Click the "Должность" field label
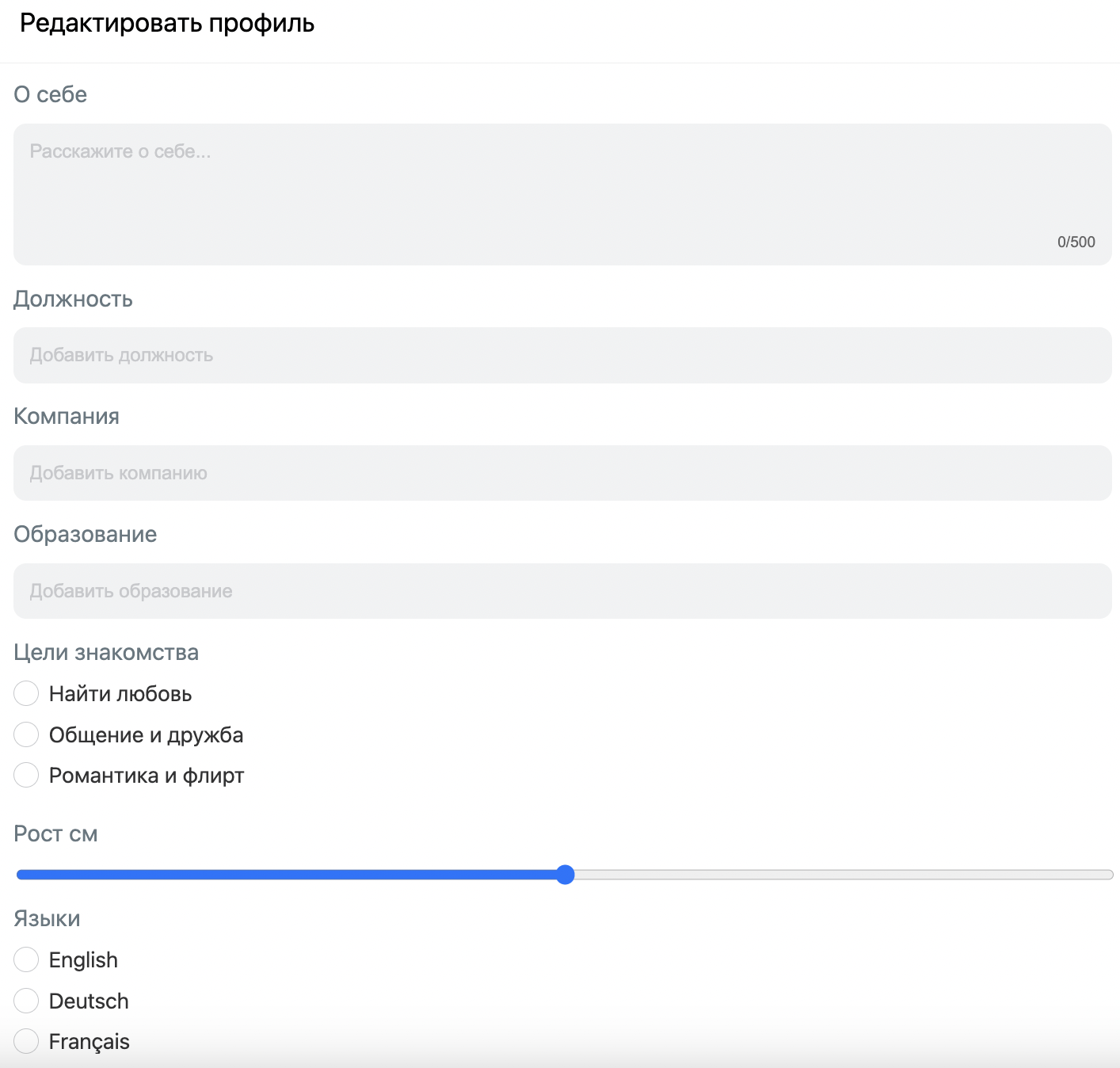The image size is (1120, 1068). (73, 299)
